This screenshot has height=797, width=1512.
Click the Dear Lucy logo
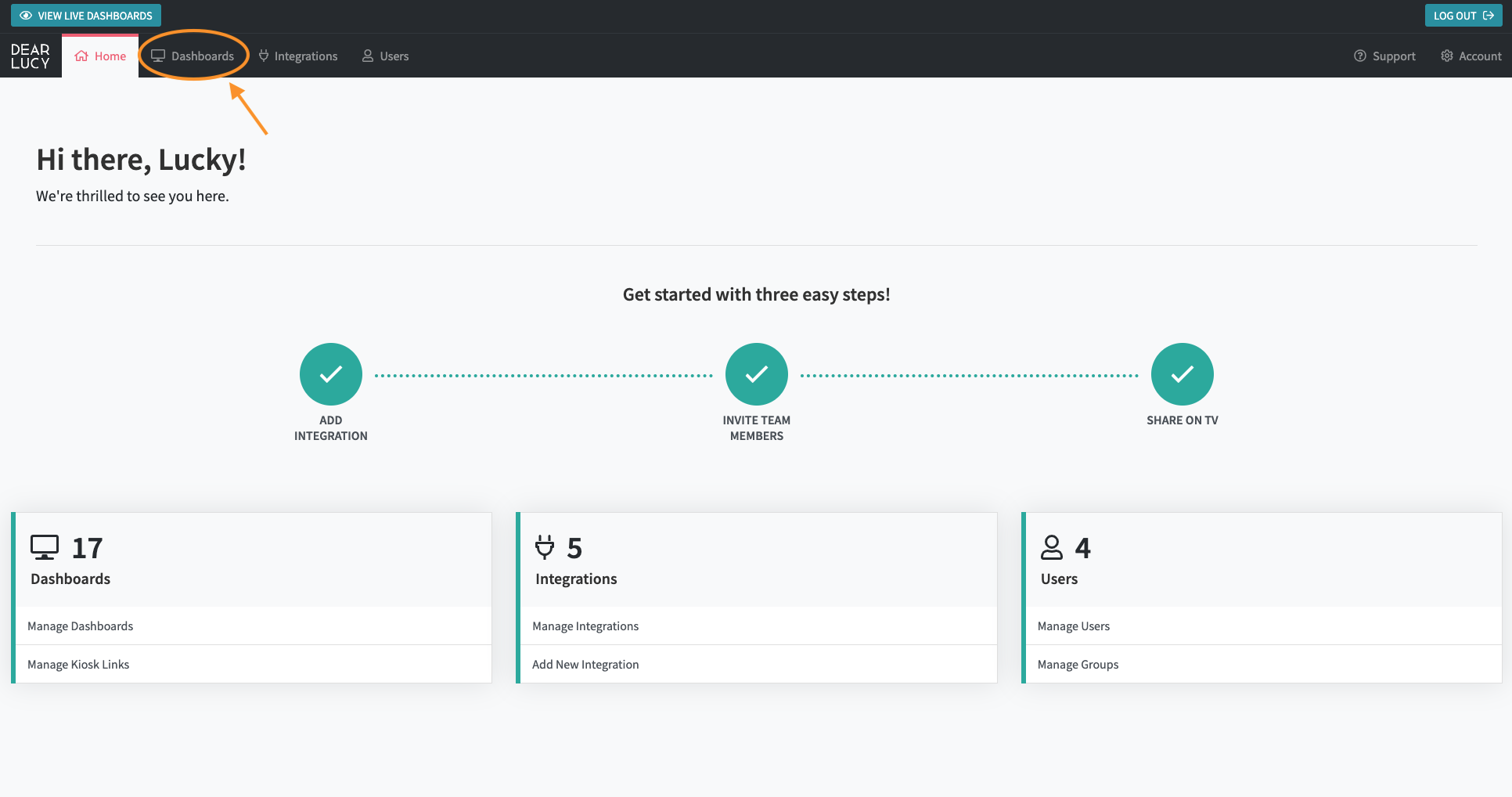(x=31, y=56)
